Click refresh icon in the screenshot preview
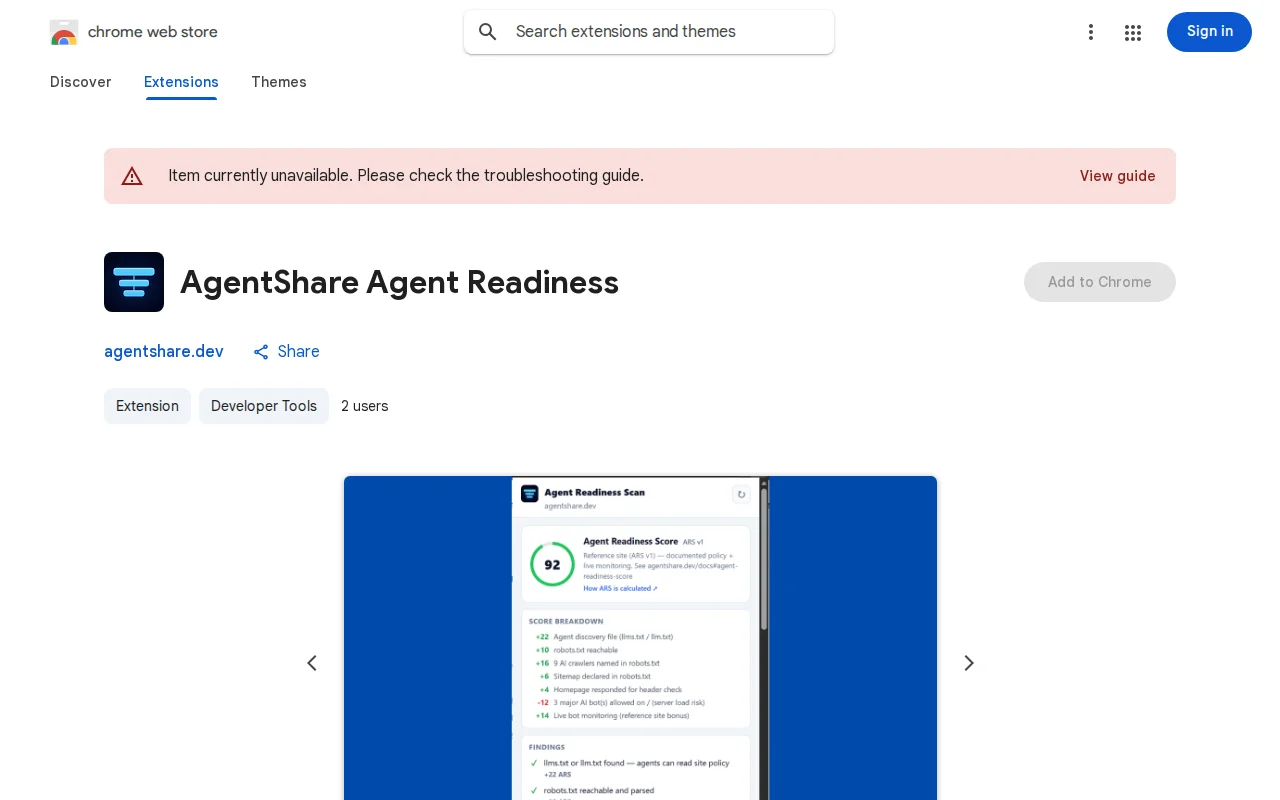Image resolution: width=1280 pixels, height=800 pixels. click(x=741, y=494)
